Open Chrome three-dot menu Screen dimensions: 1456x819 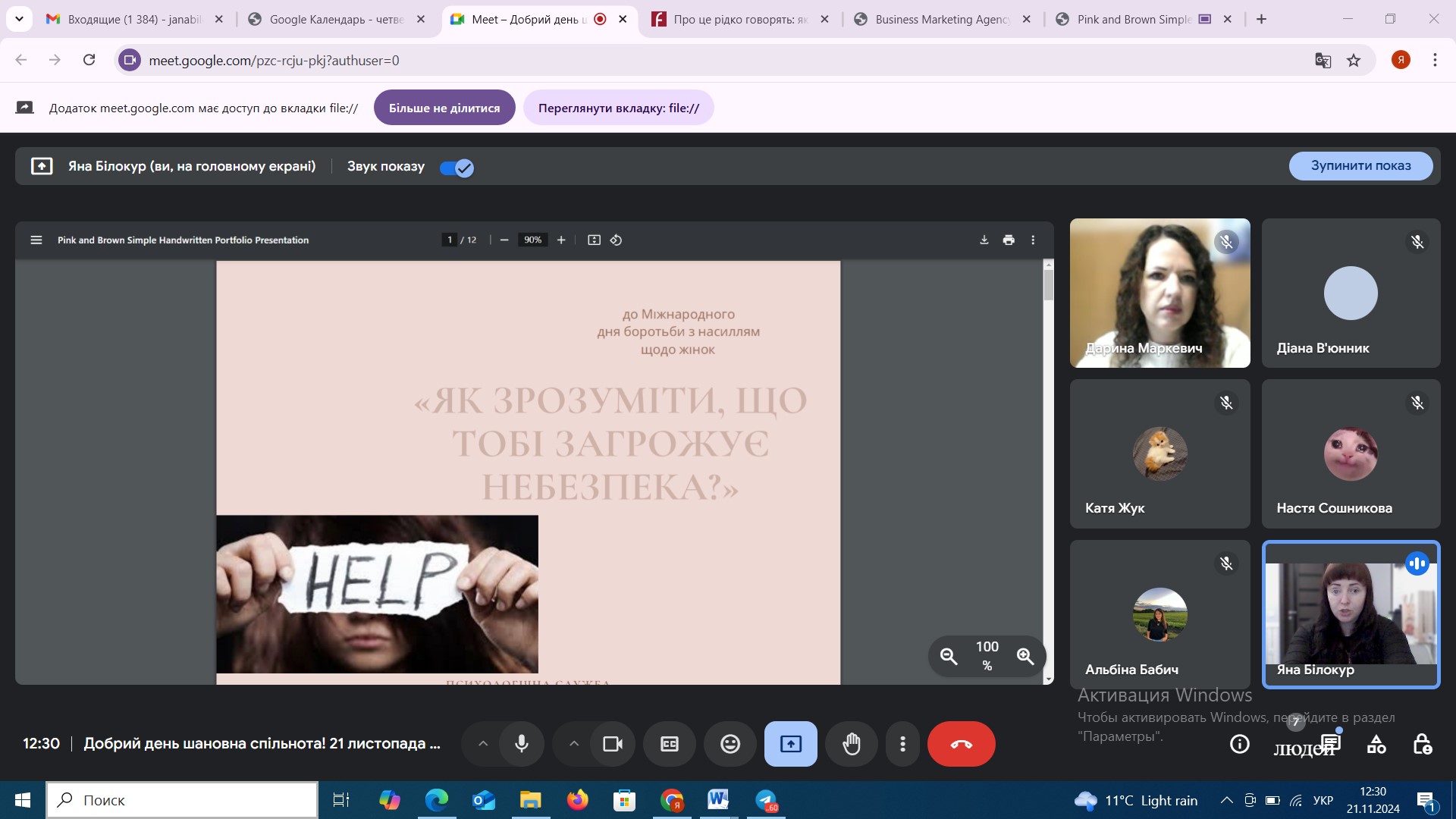click(x=1435, y=60)
